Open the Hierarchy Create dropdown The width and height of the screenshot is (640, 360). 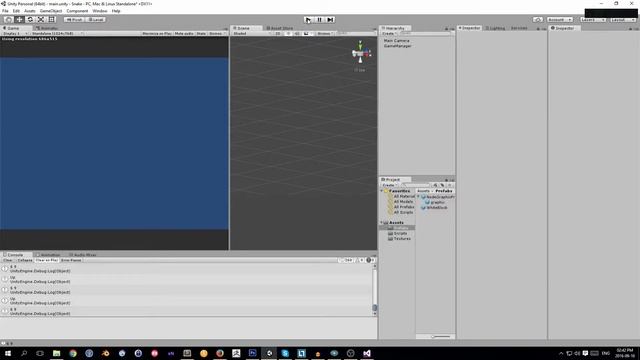(389, 33)
